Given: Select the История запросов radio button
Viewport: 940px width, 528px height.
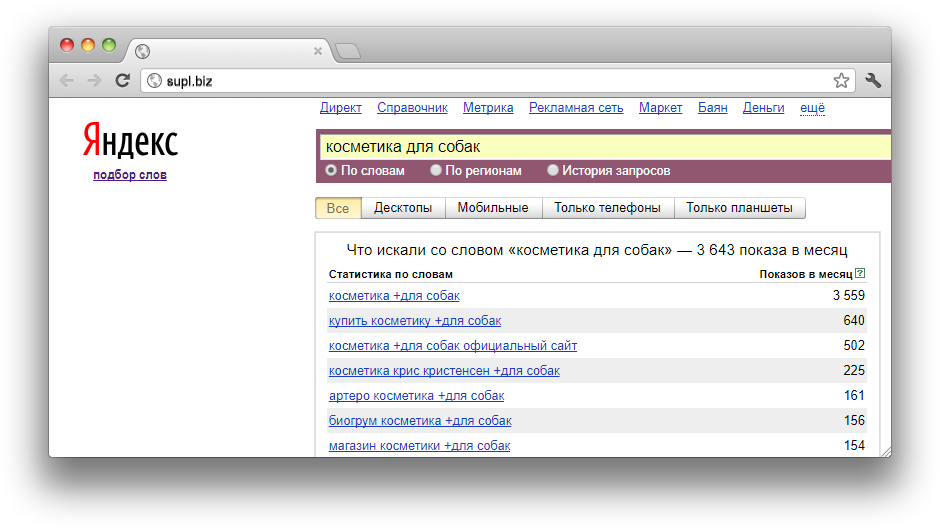Looking at the screenshot, I should click(553, 170).
